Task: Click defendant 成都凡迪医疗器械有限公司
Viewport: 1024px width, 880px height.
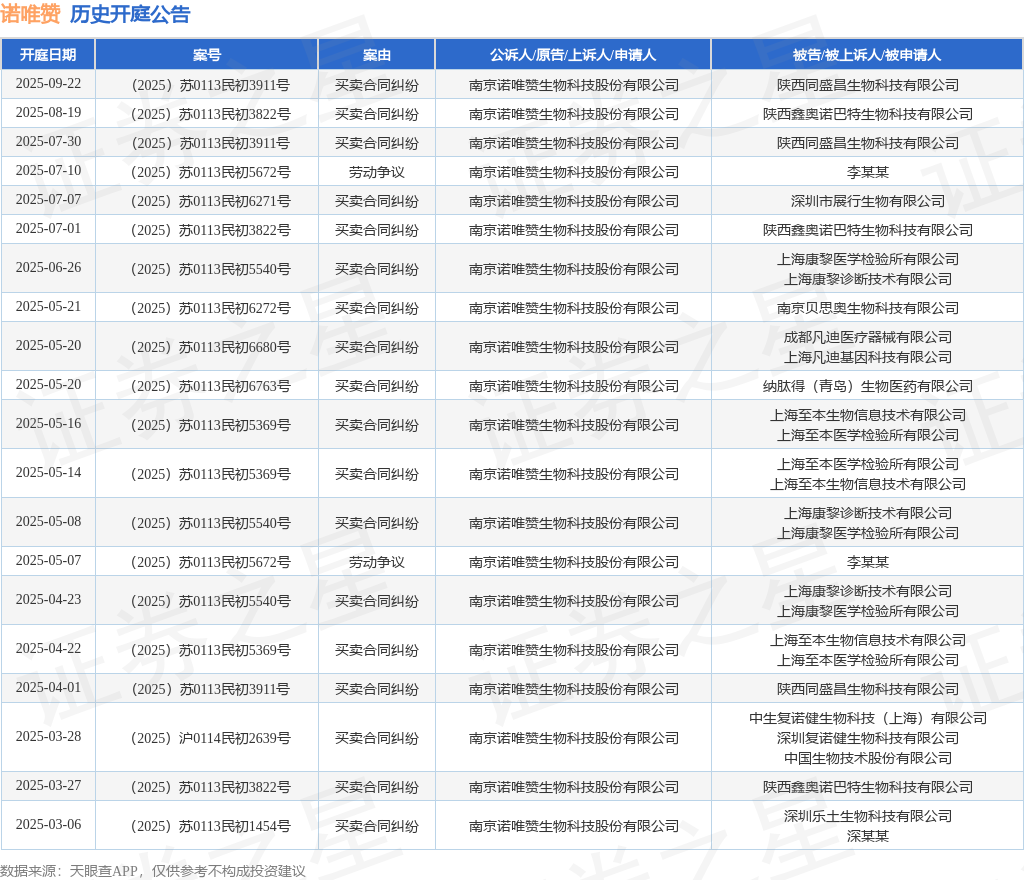Action: pyautogui.click(x=867, y=338)
